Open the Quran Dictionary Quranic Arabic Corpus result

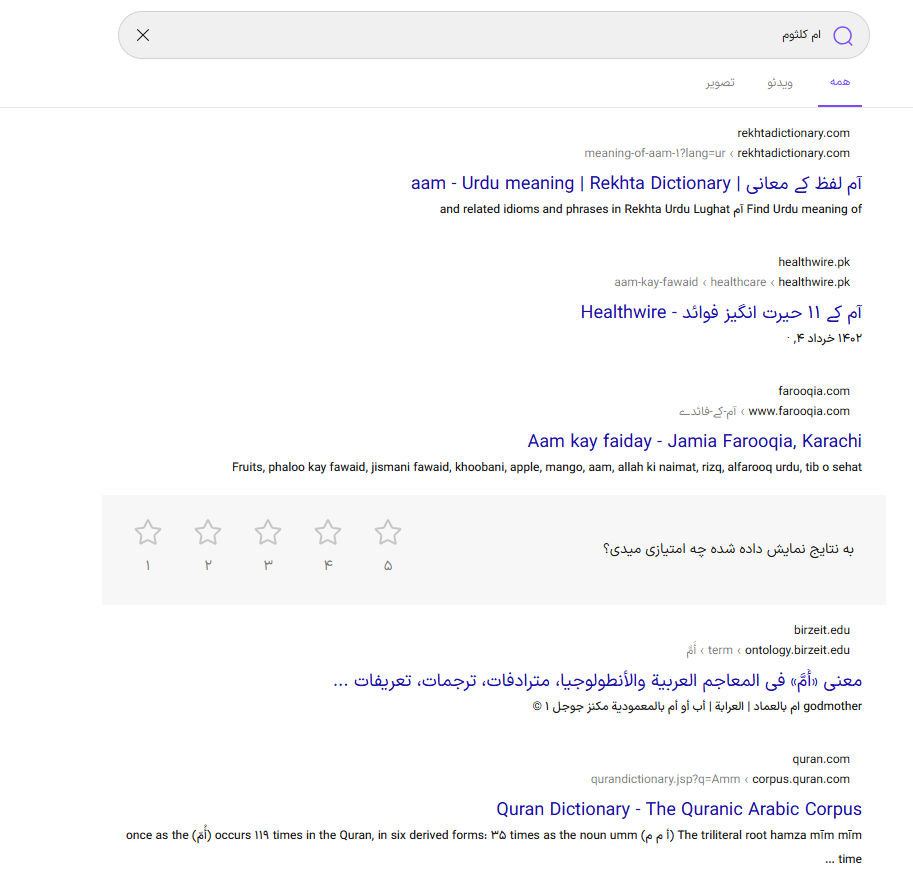pyautogui.click(x=679, y=809)
